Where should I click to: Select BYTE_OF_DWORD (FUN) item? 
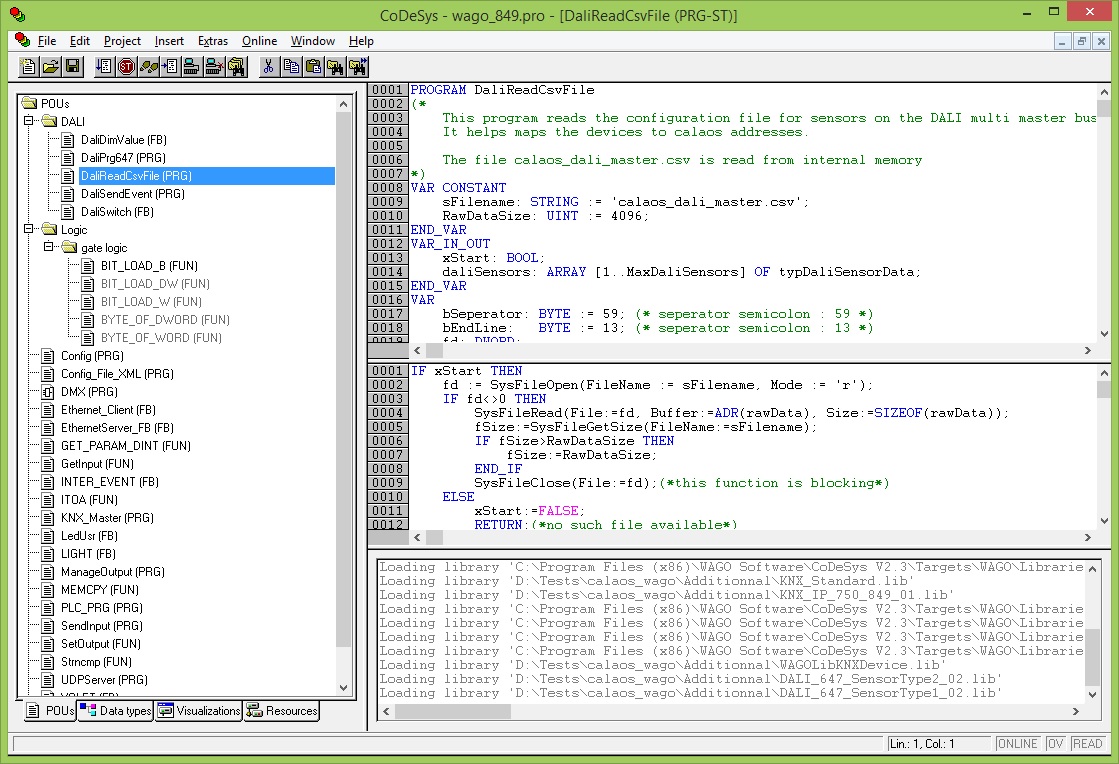point(165,320)
